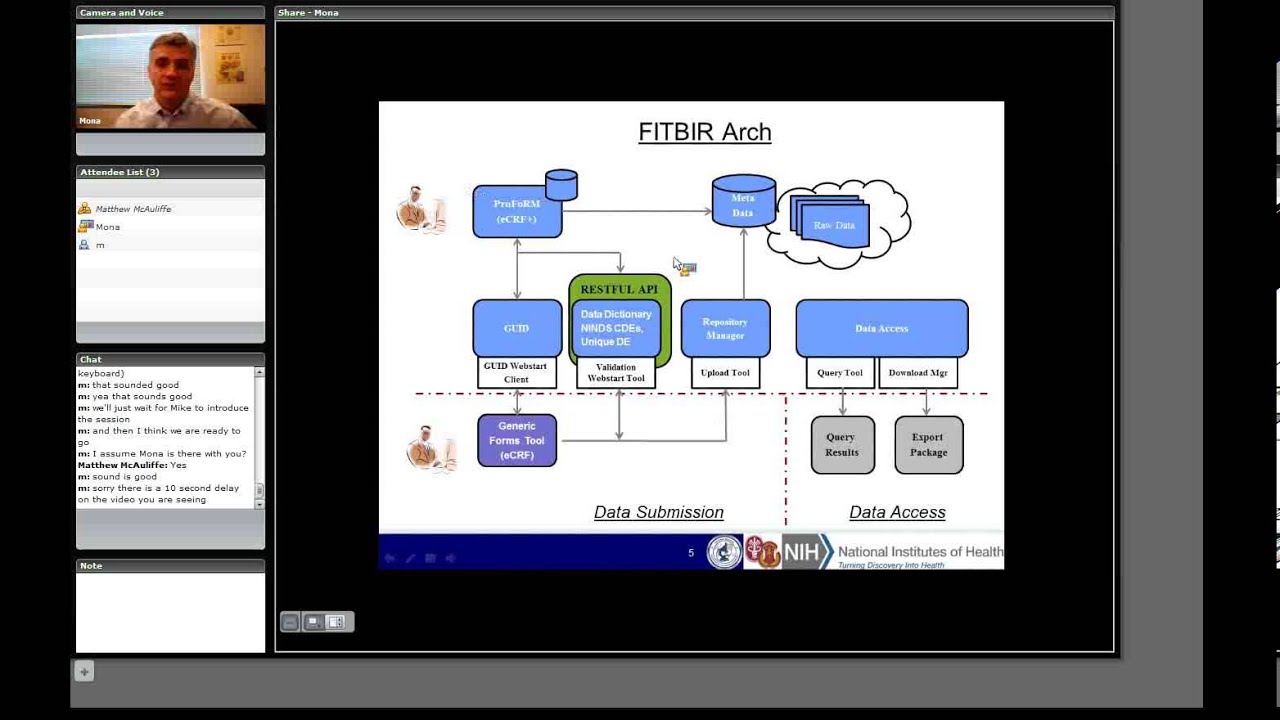
Task: Click the first Share pod view button
Action: (x=290, y=622)
